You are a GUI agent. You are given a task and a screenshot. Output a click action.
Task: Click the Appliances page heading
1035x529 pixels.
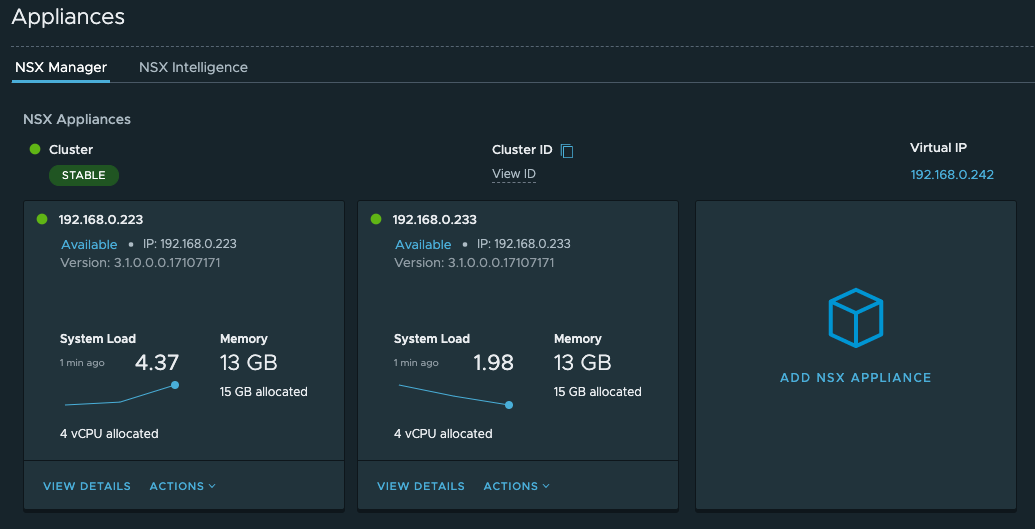[68, 17]
